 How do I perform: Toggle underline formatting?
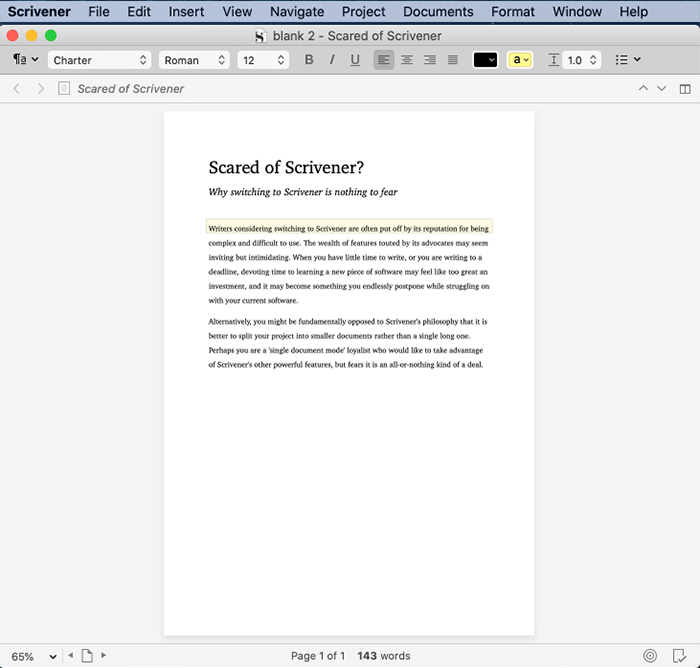pyautogui.click(x=355, y=60)
